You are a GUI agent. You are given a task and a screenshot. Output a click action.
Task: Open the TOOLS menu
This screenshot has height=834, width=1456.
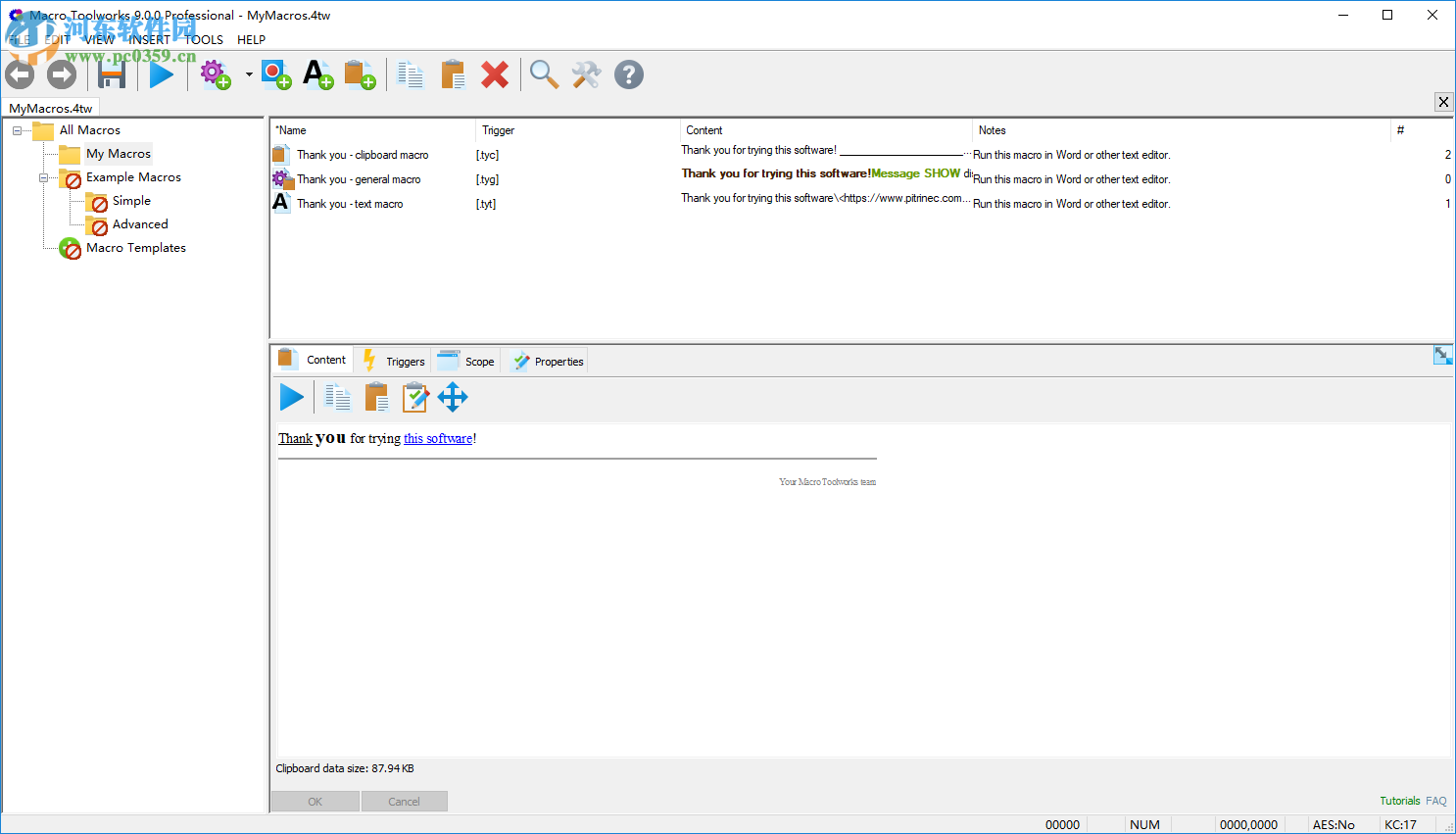pyautogui.click(x=203, y=39)
